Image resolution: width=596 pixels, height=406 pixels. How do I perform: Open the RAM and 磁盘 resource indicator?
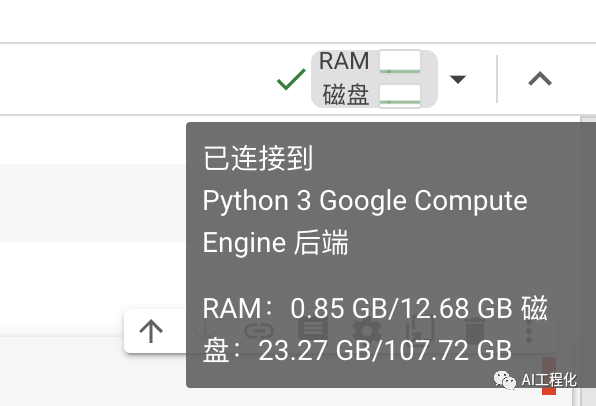pos(374,79)
